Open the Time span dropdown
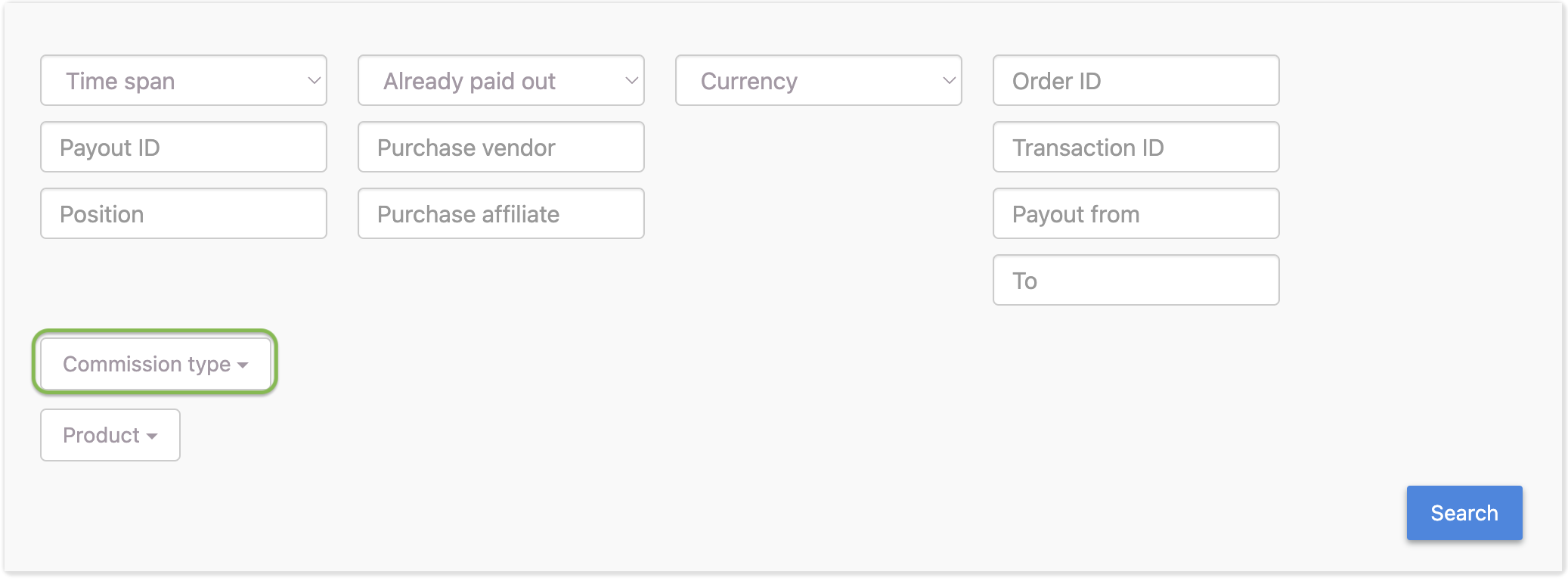 [184, 80]
